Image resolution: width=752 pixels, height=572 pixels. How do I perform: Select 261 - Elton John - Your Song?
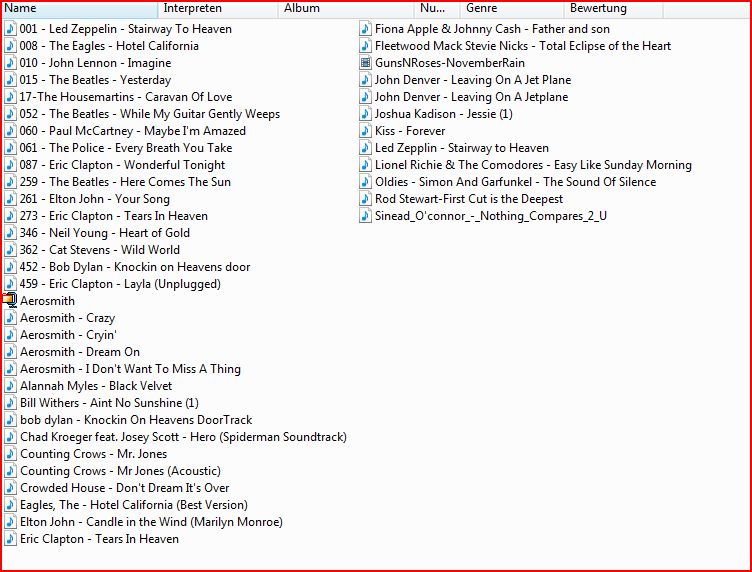click(87, 199)
